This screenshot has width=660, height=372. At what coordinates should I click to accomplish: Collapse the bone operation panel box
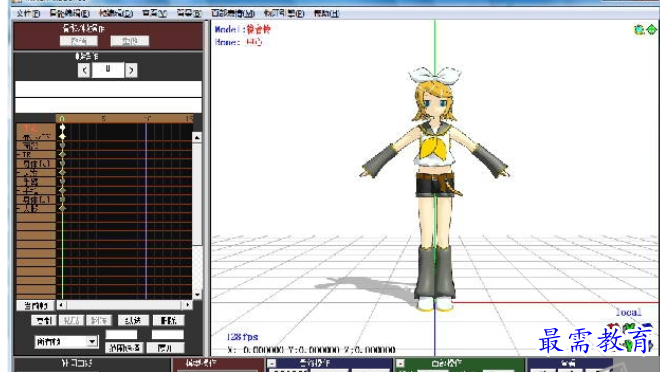tap(272, 363)
